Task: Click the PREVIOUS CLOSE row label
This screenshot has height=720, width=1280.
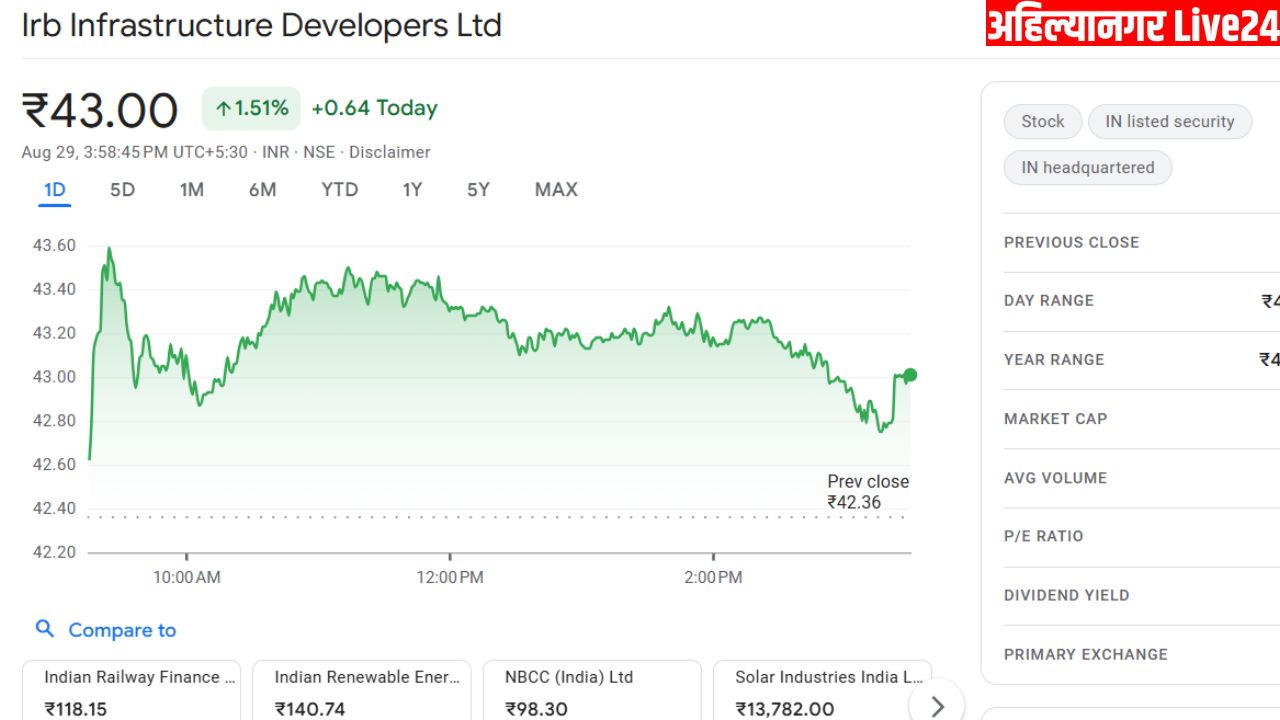Action: click(1071, 242)
